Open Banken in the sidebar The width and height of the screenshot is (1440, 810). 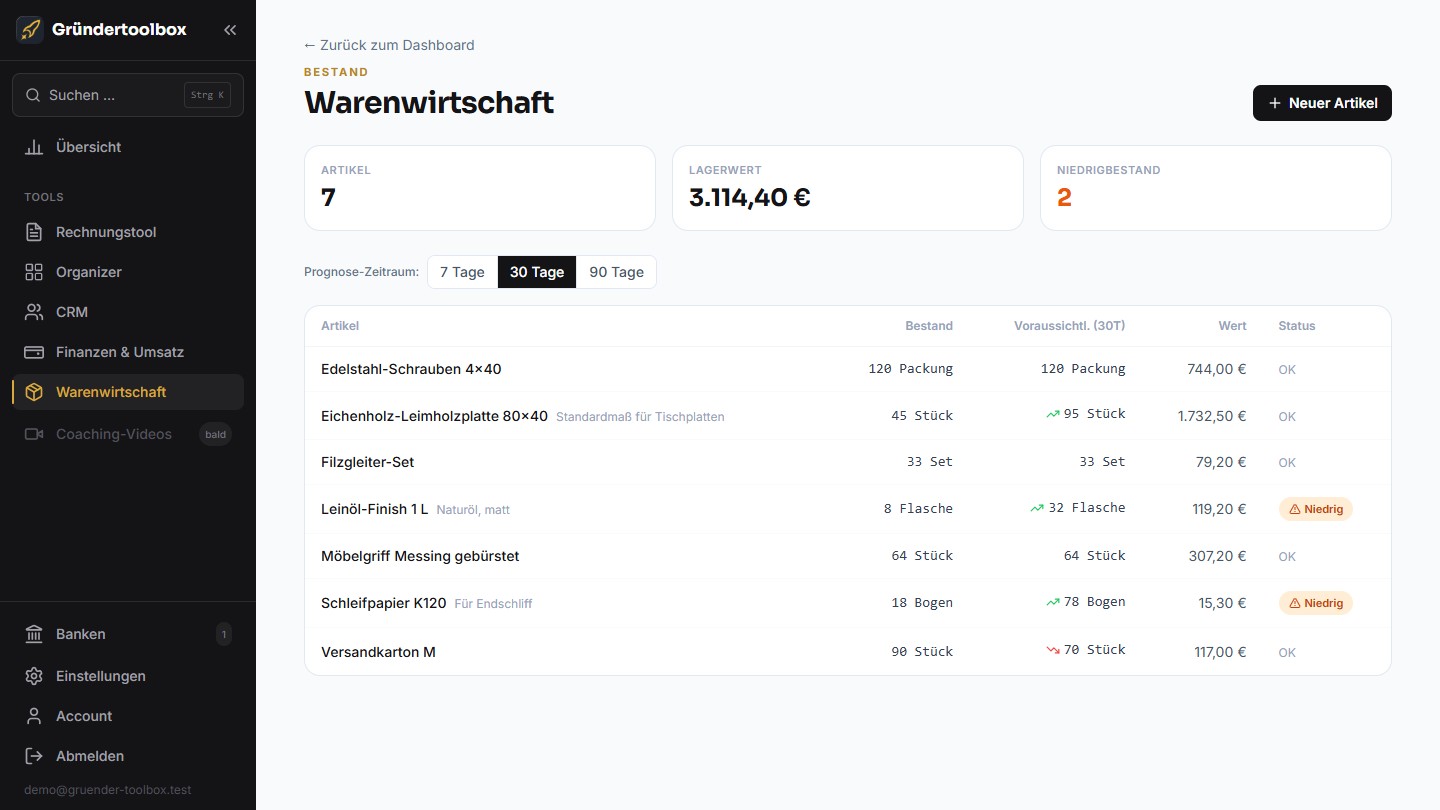(x=128, y=634)
